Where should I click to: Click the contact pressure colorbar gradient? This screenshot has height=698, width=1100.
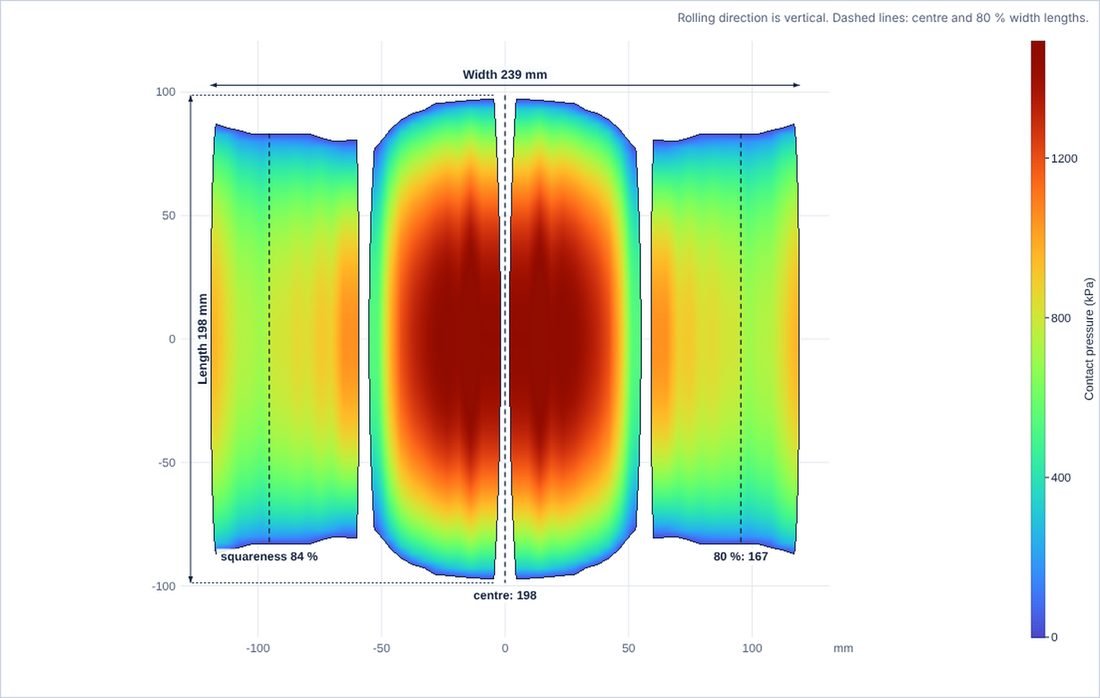click(x=1038, y=339)
